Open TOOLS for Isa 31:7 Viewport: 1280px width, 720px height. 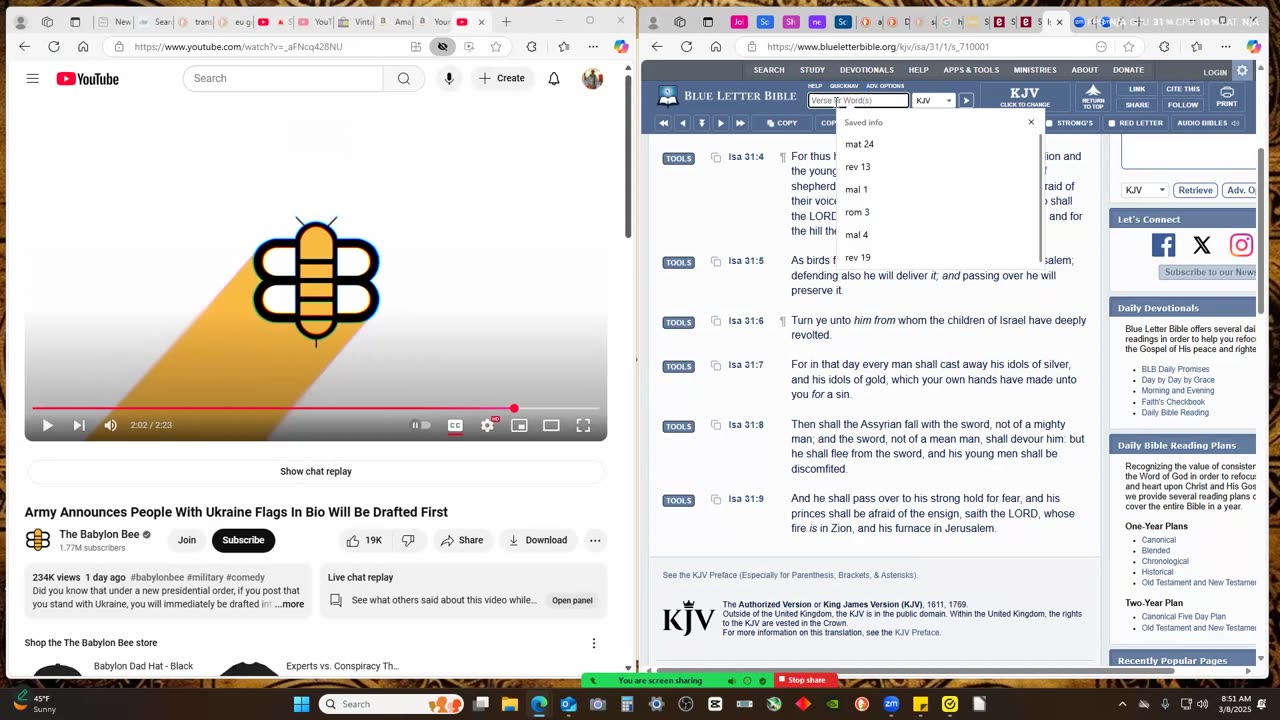click(x=679, y=366)
